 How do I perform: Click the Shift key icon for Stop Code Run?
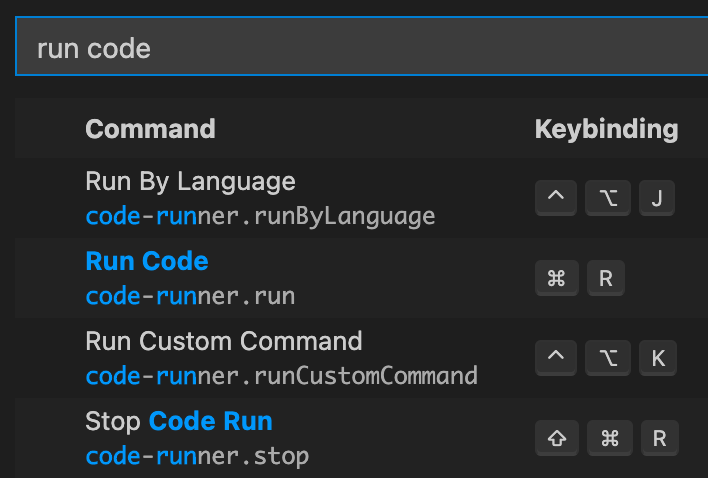pyautogui.click(x=557, y=438)
